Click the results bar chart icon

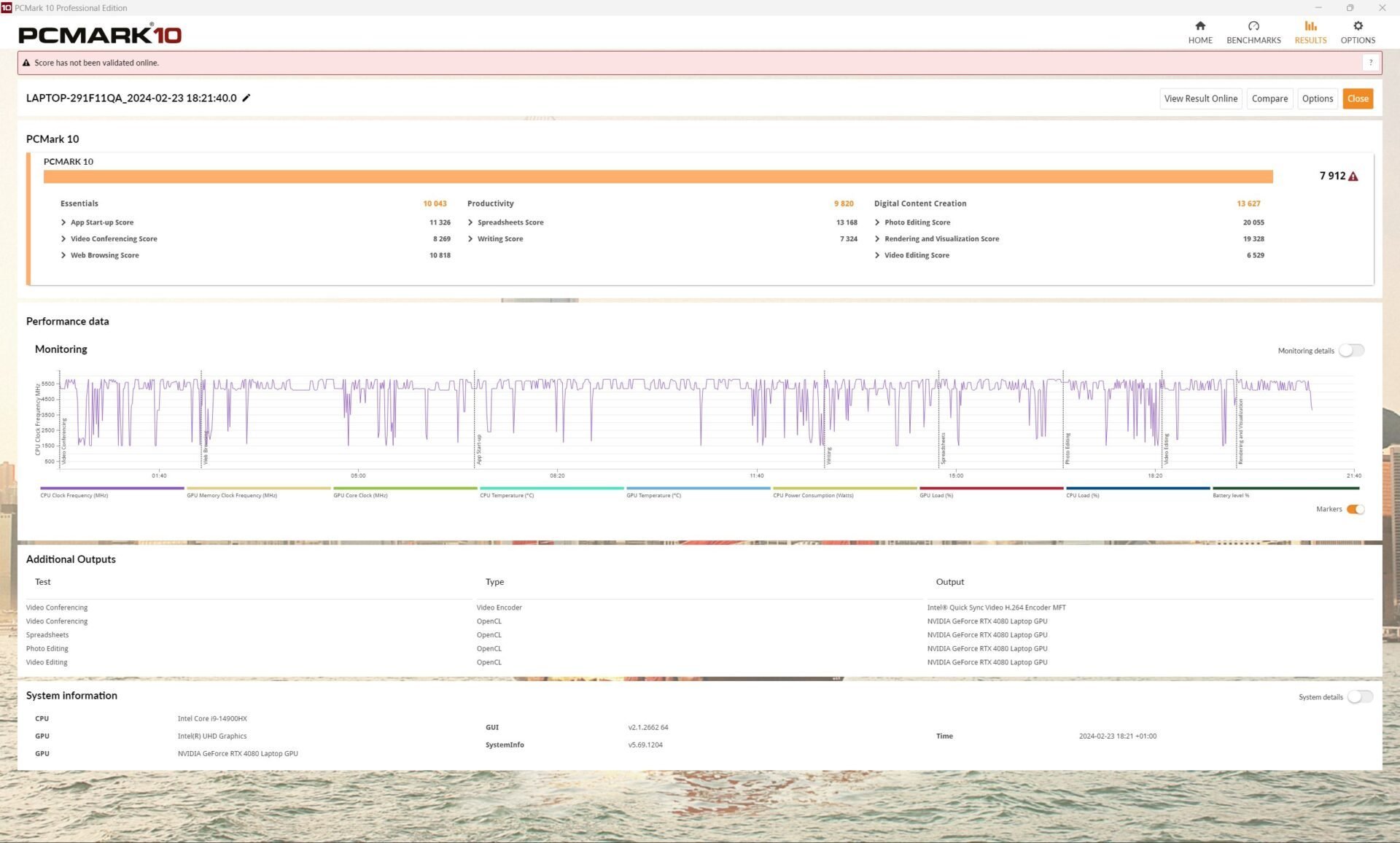point(1310,26)
